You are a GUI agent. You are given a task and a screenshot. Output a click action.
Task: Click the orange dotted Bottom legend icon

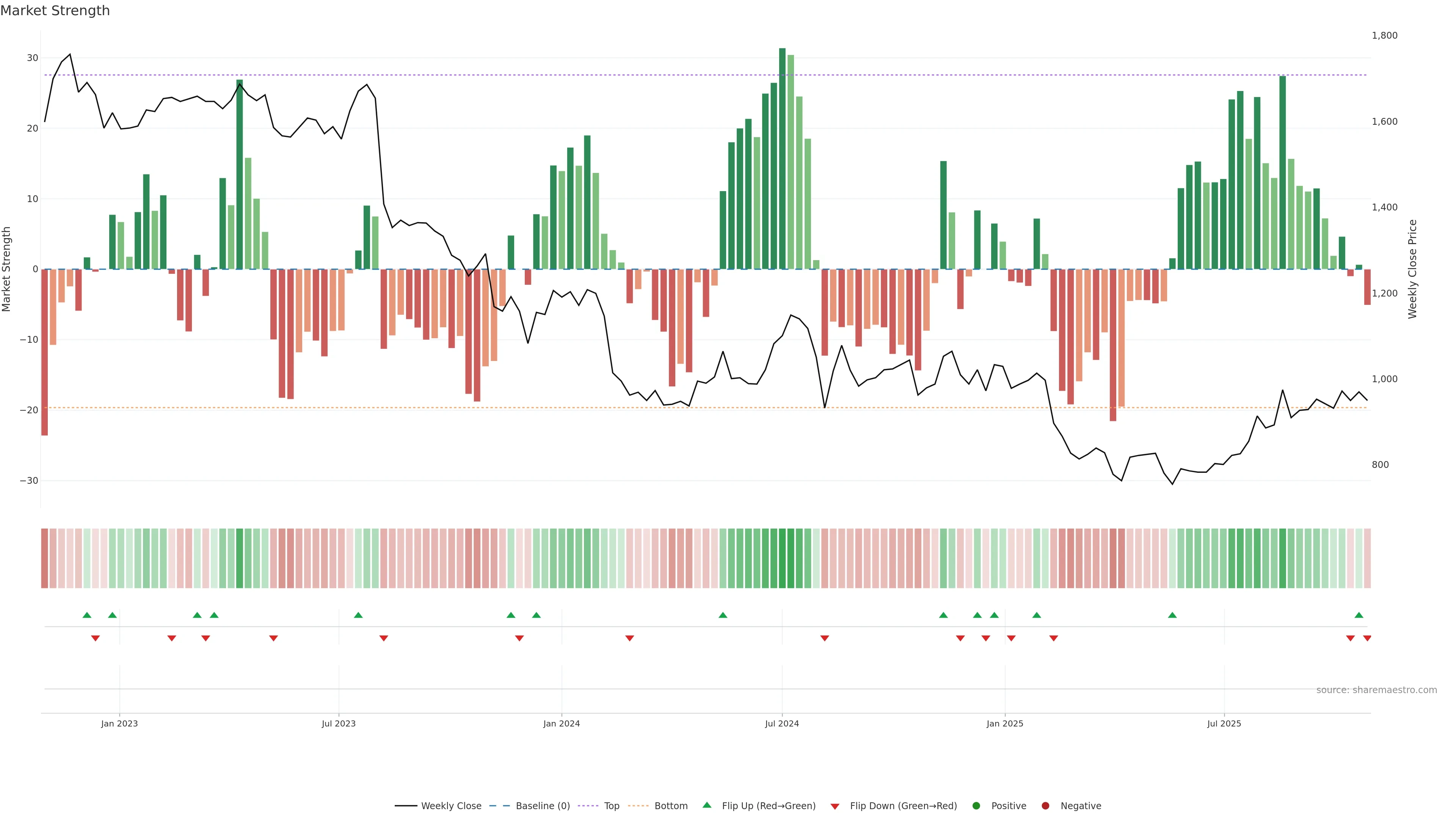click(638, 805)
